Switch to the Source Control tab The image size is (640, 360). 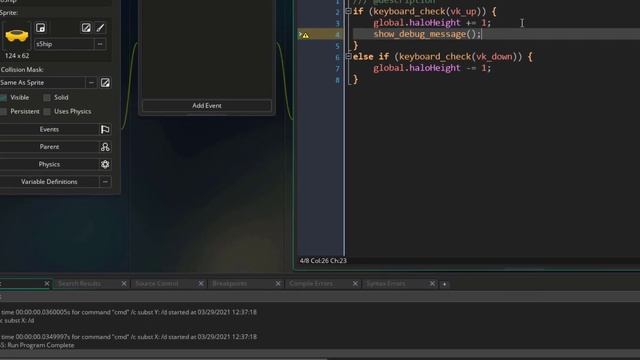point(157,283)
